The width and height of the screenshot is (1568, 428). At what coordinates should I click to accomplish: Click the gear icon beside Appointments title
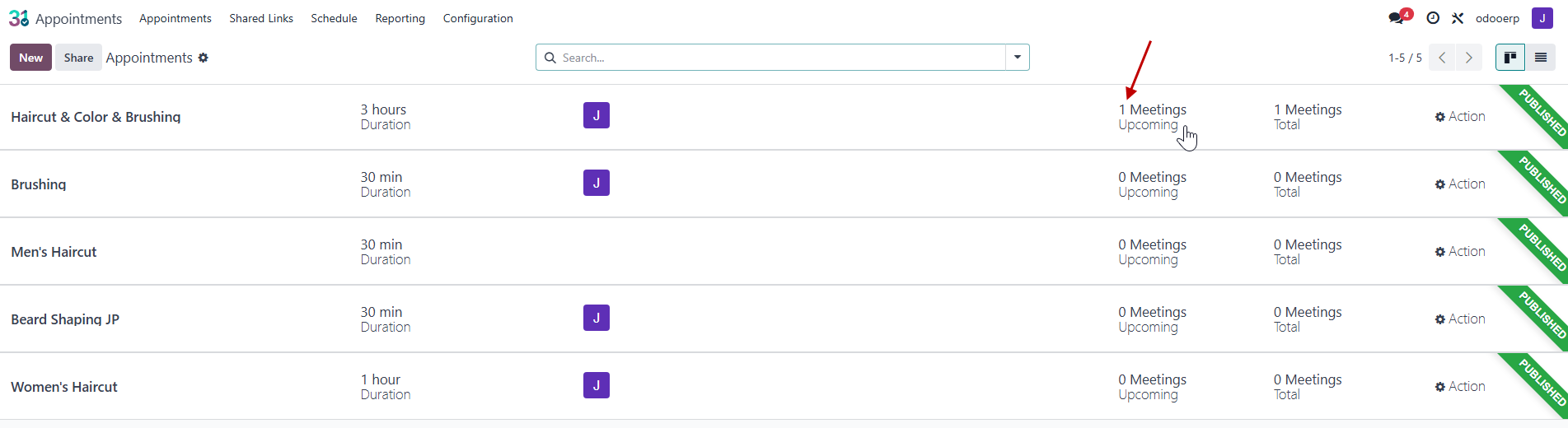point(204,58)
